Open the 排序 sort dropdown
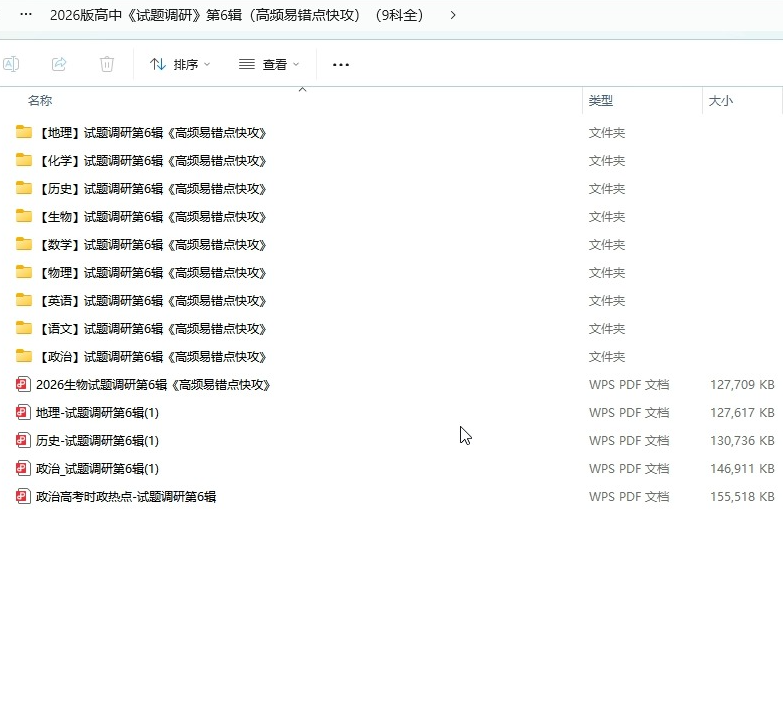The height and width of the screenshot is (721, 783). [180, 64]
